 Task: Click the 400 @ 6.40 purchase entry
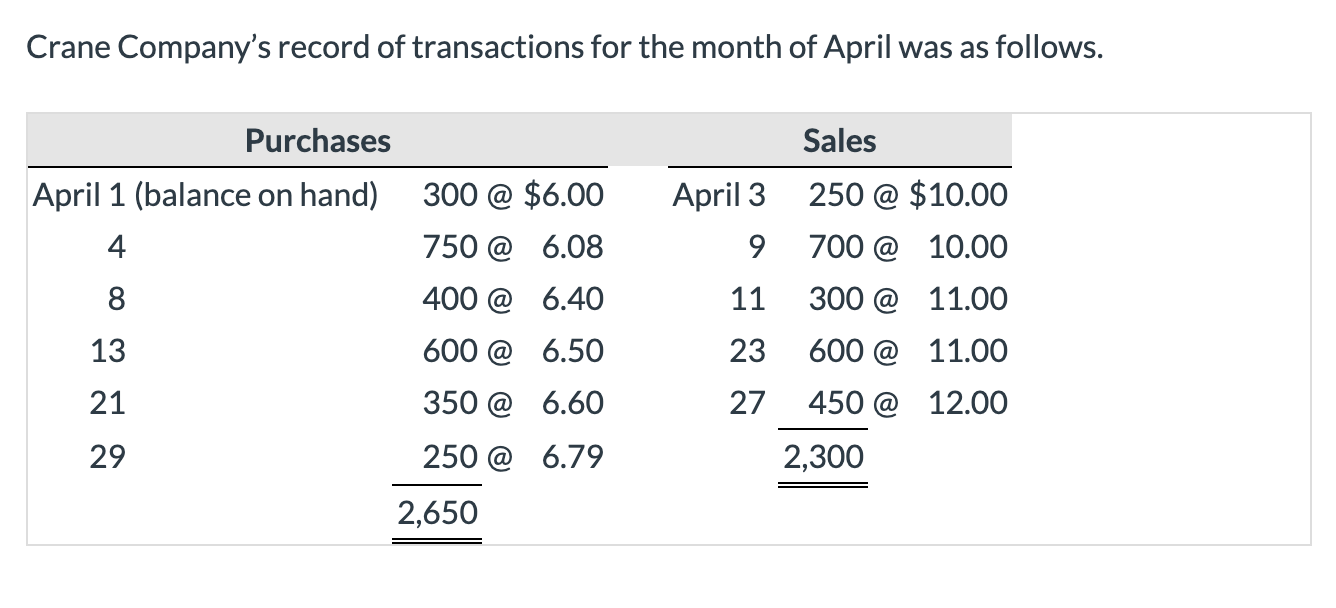point(513,299)
